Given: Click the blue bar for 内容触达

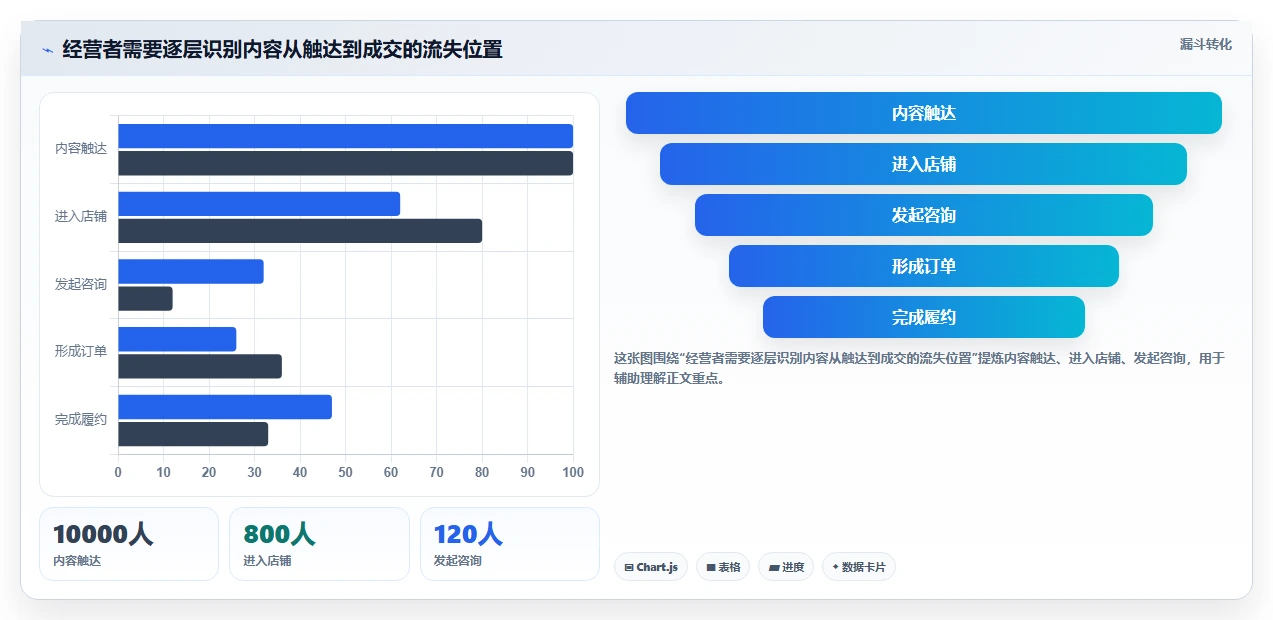Looking at the screenshot, I should coord(346,136).
